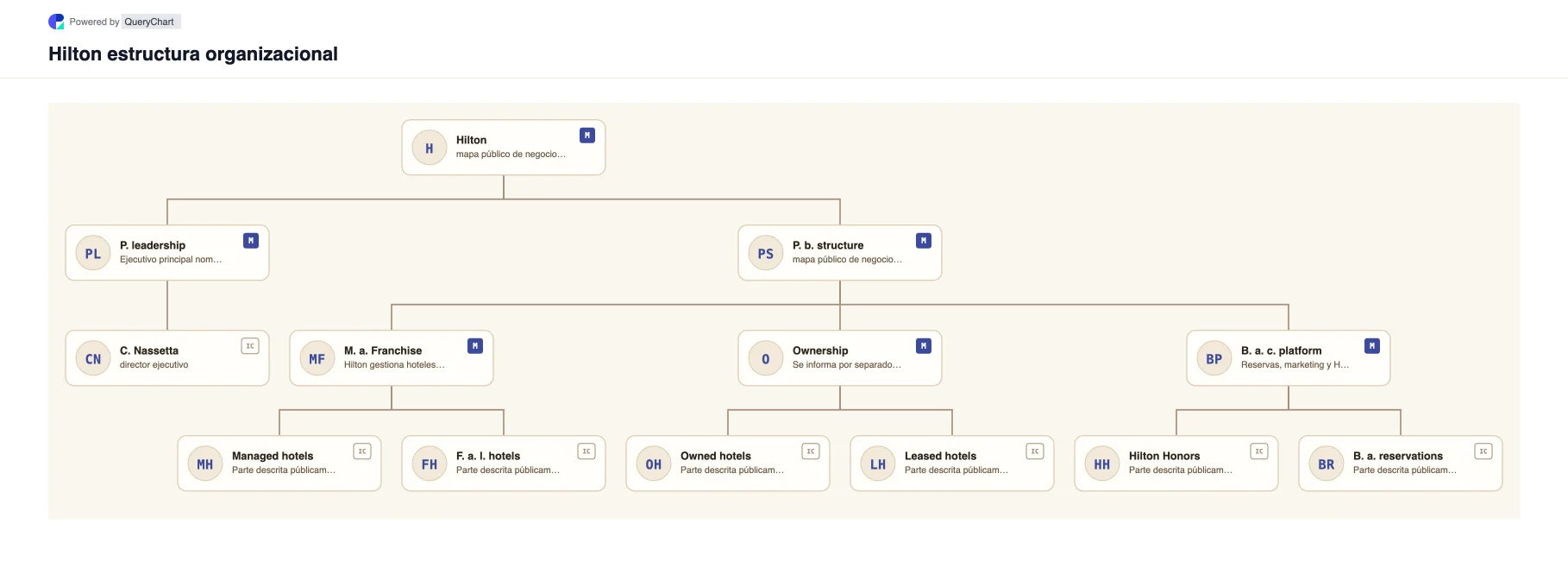
Task: Click the M badge on M. a. Franchise
Action: (475, 346)
